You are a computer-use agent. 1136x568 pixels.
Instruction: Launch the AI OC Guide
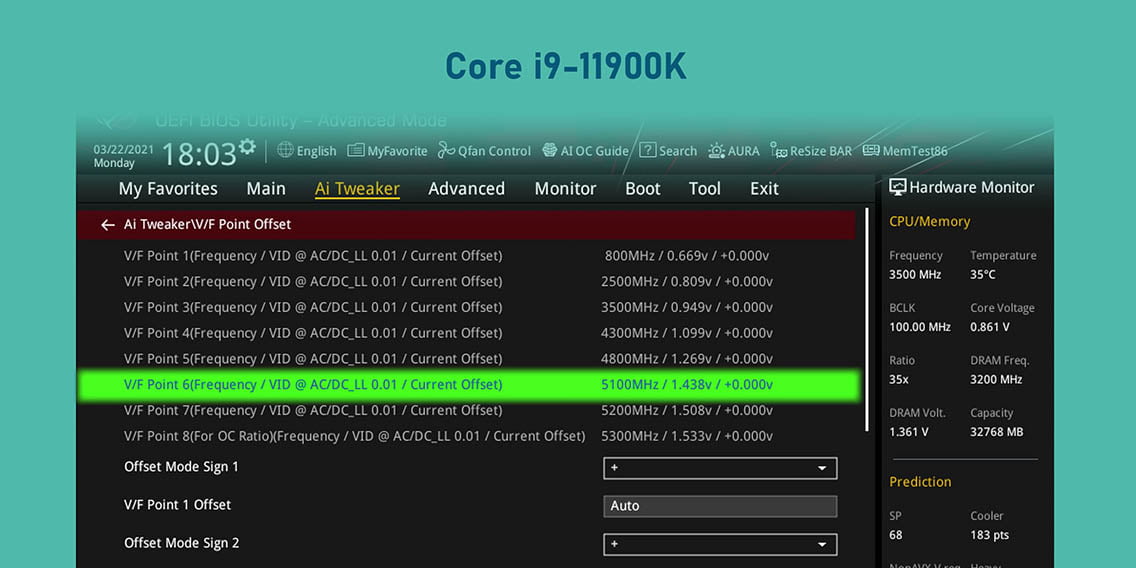click(x=585, y=151)
